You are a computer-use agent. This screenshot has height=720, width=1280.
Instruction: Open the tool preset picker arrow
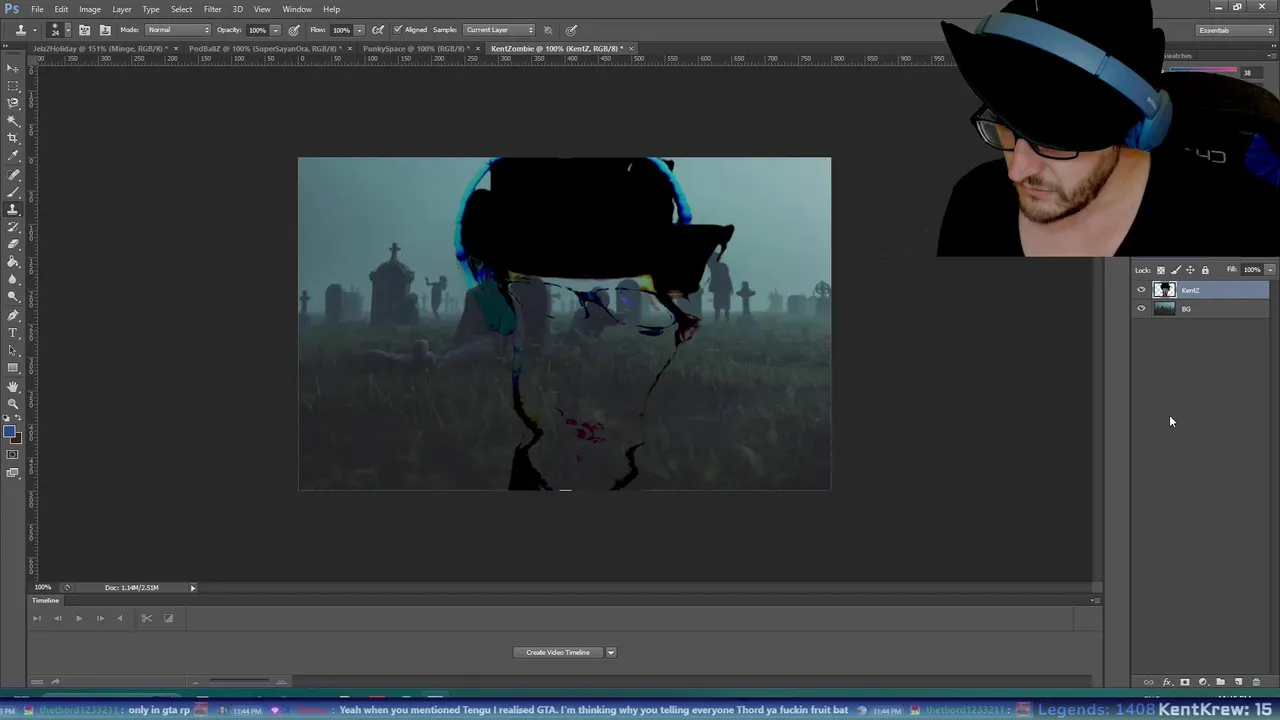click(x=34, y=30)
